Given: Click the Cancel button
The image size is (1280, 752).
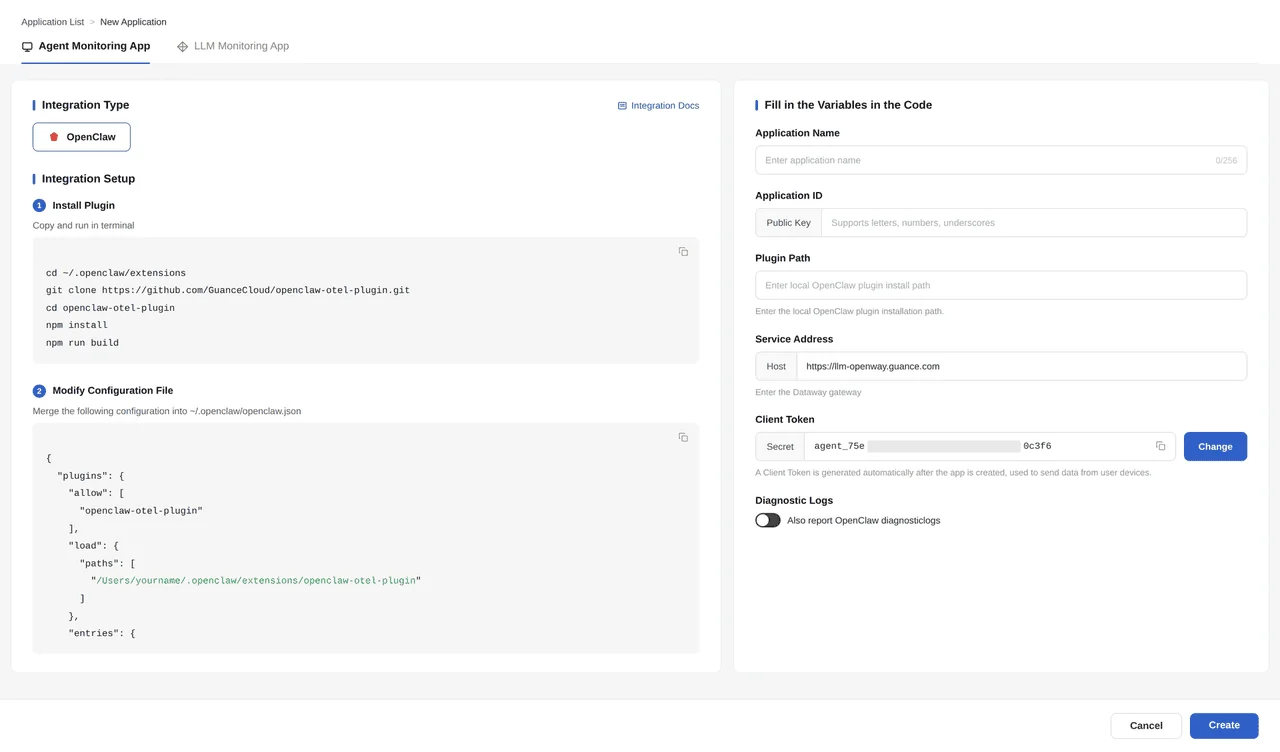Looking at the screenshot, I should [x=1146, y=726].
